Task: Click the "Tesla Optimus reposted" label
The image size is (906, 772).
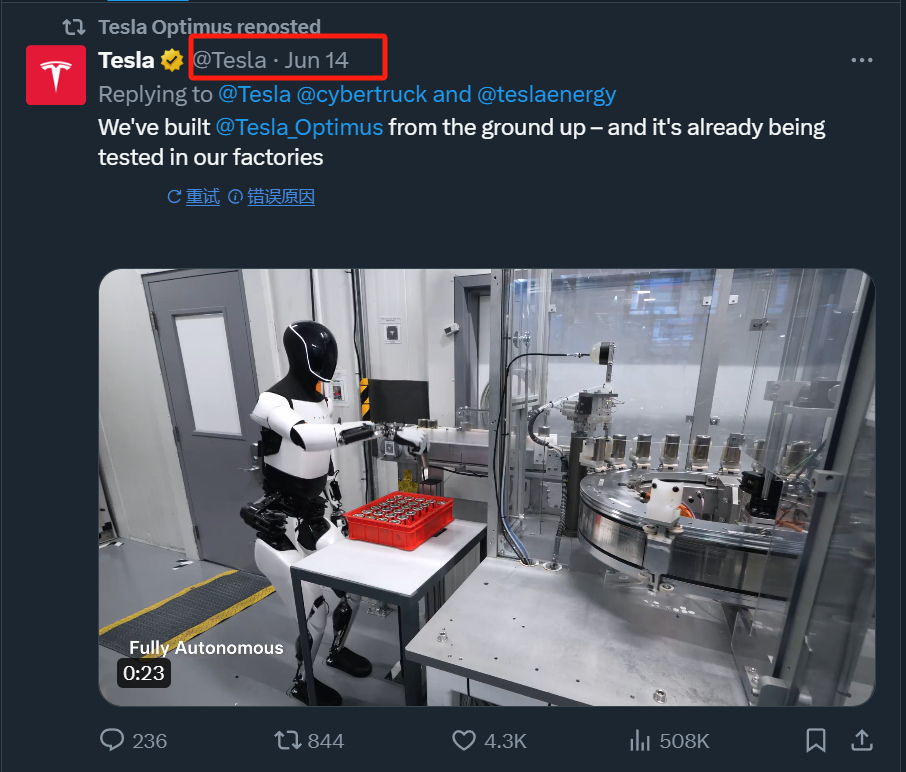Action: [x=209, y=27]
